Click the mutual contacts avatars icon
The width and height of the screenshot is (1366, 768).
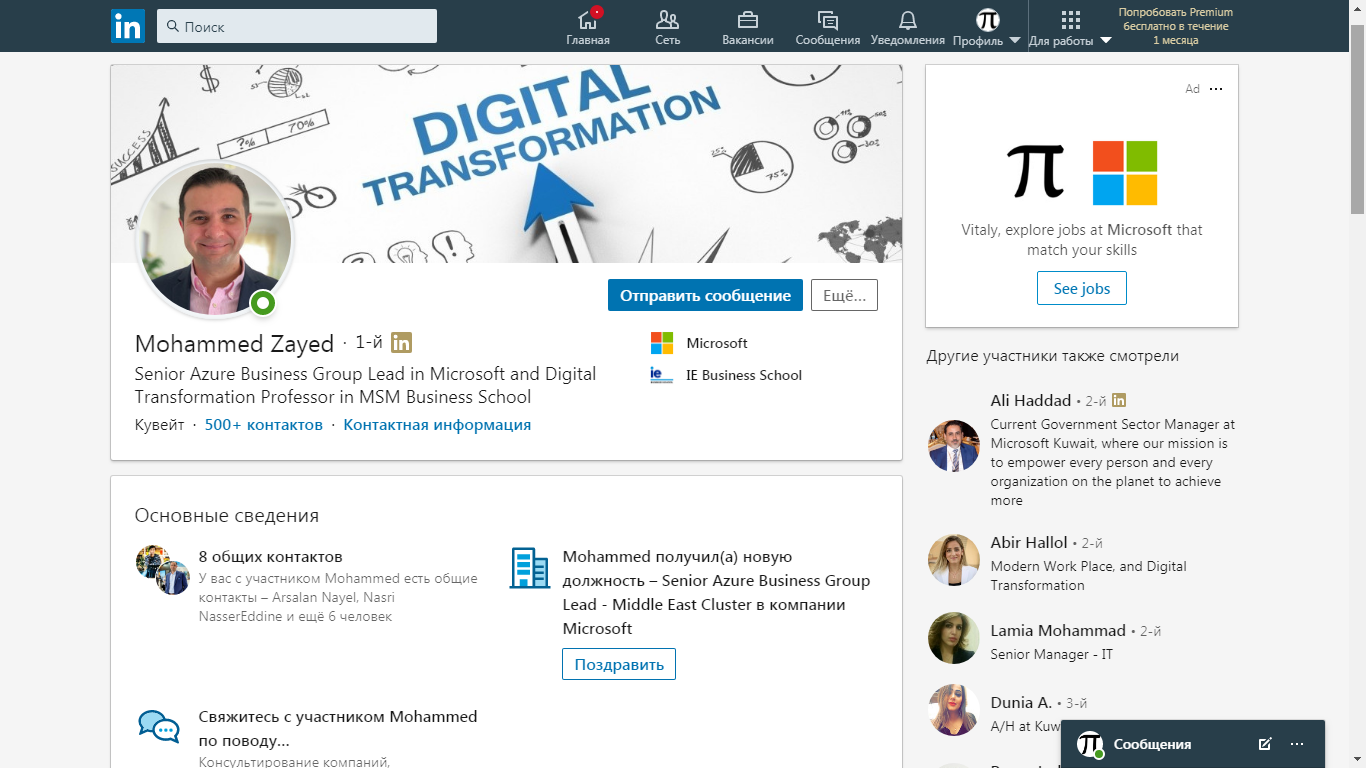point(163,570)
